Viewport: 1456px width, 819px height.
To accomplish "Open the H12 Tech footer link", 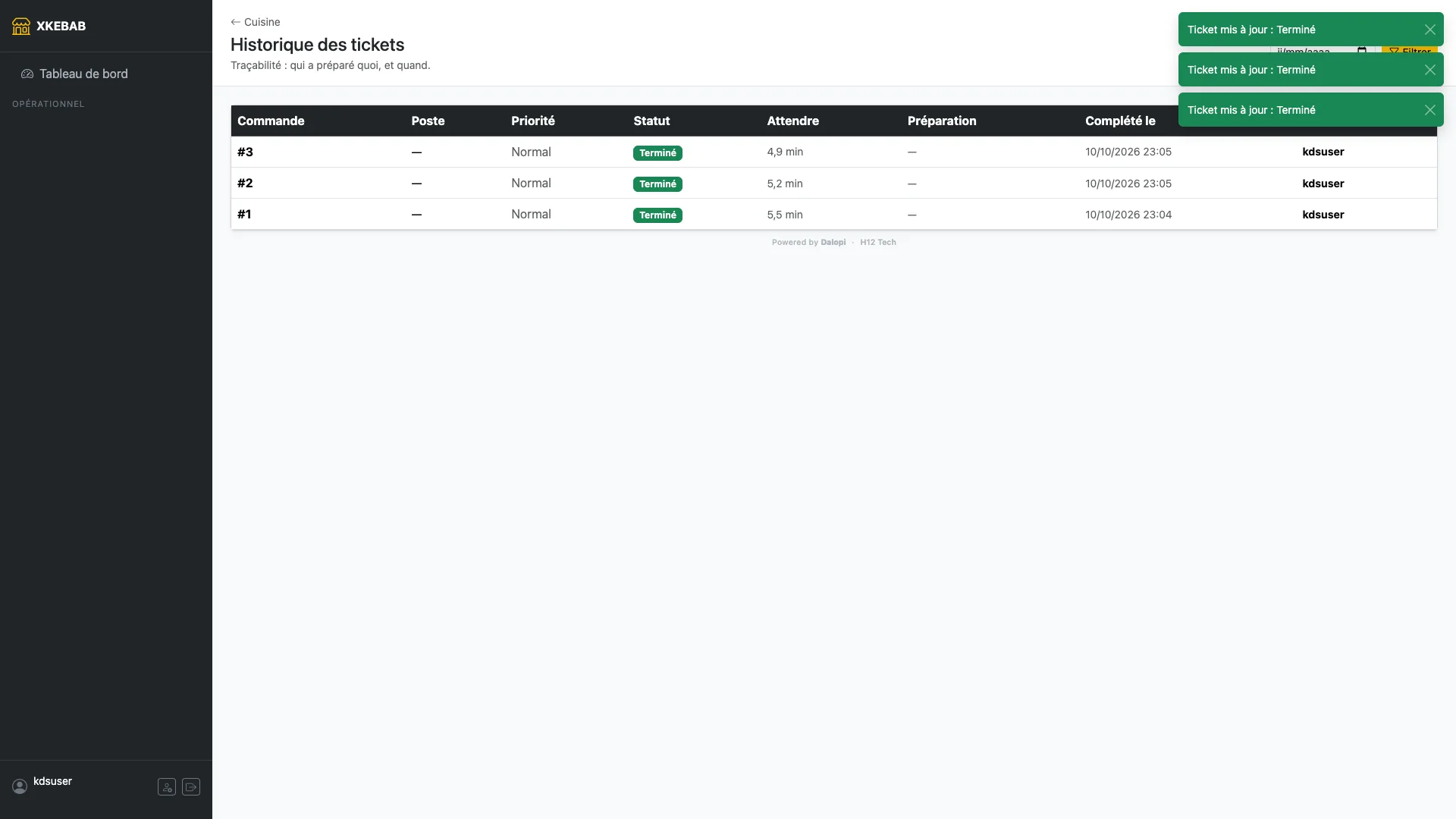I will 878,243.
